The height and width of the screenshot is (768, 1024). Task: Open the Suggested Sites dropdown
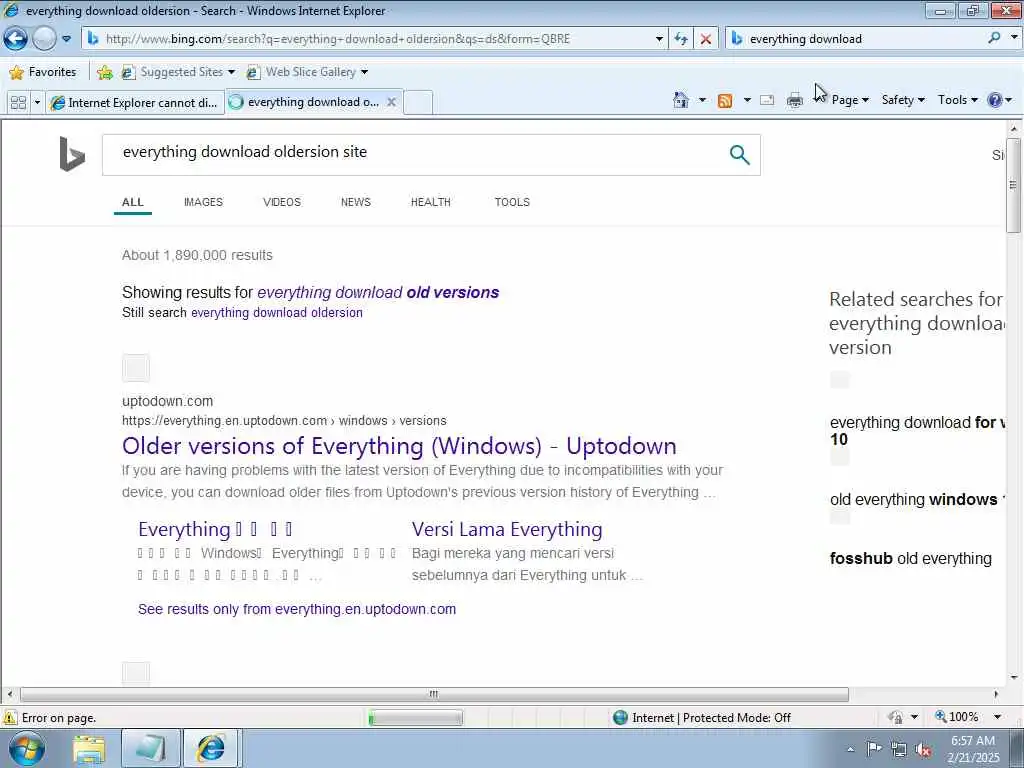tap(178, 72)
